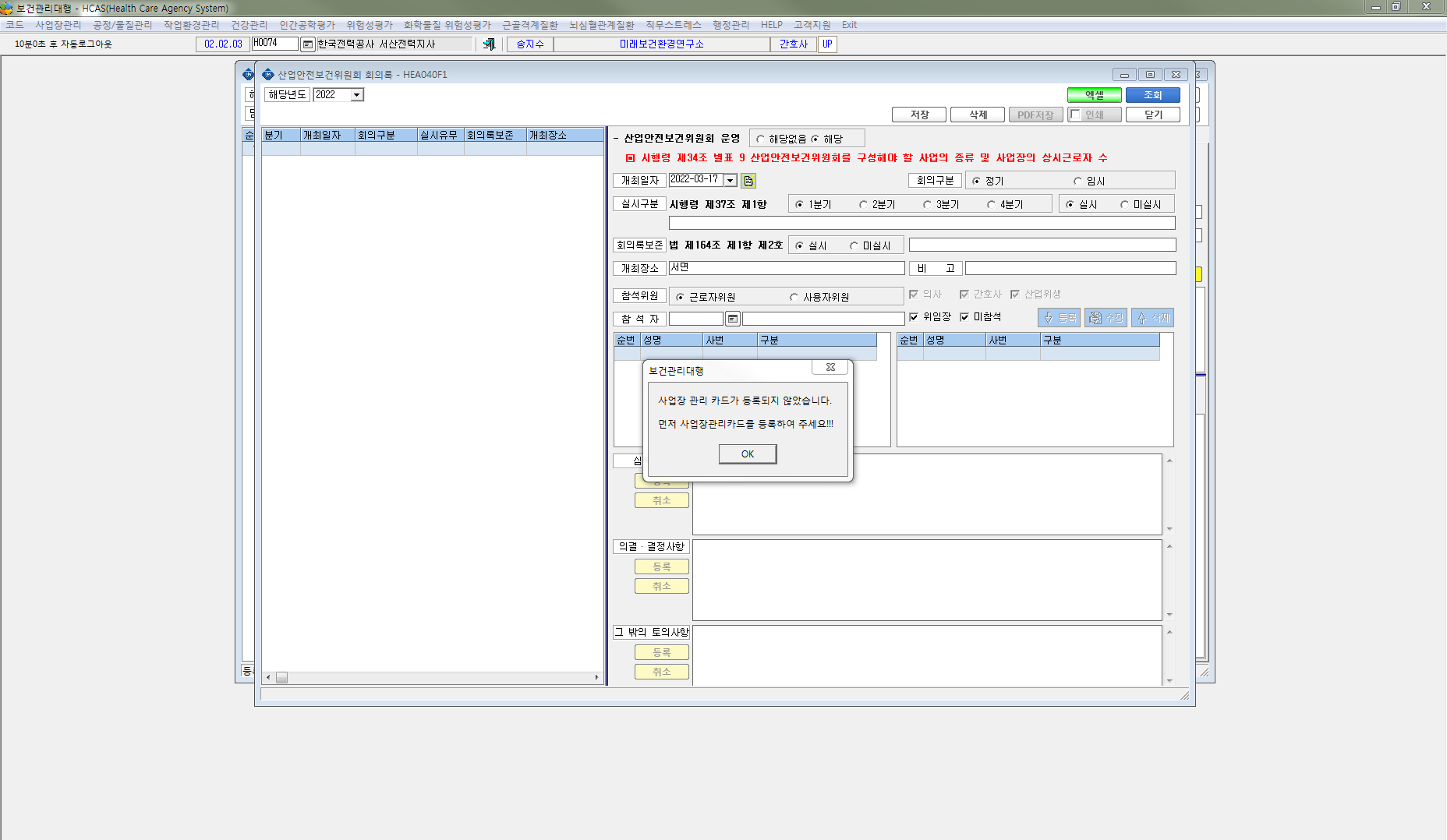Click the green 엑셀 export button
The height and width of the screenshot is (840, 1447).
click(x=1095, y=95)
